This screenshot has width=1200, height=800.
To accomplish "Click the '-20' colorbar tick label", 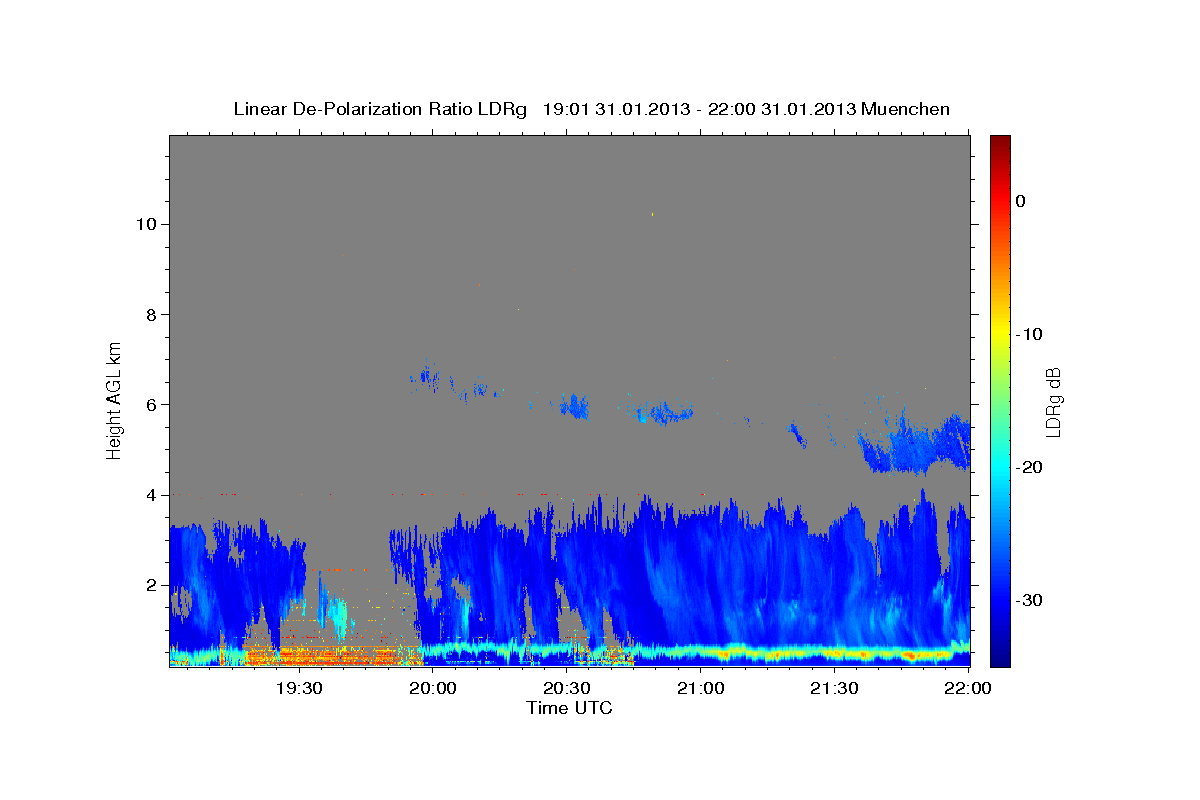I will pyautogui.click(x=1029, y=467).
